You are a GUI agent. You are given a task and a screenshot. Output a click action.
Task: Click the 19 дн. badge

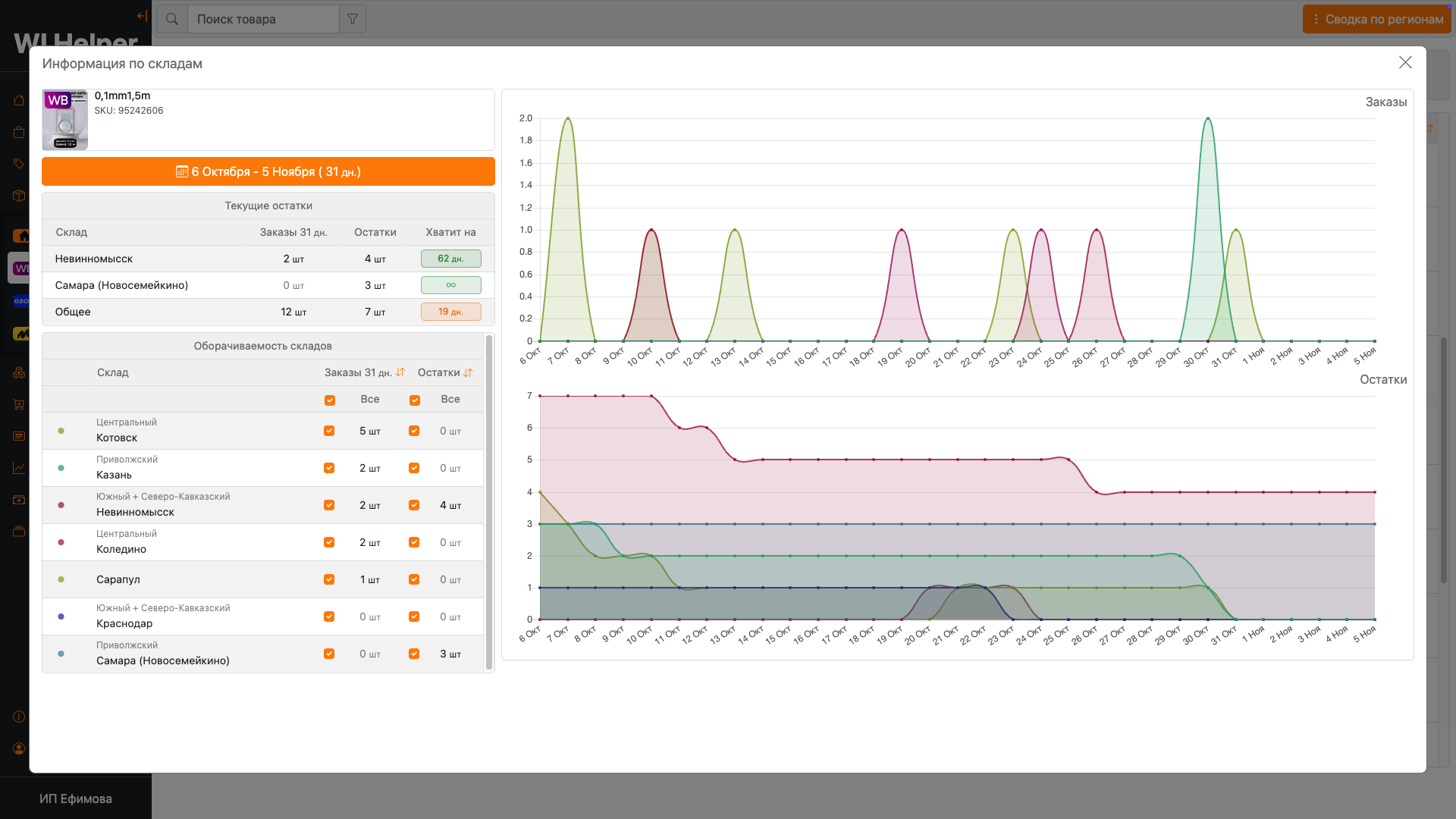450,312
